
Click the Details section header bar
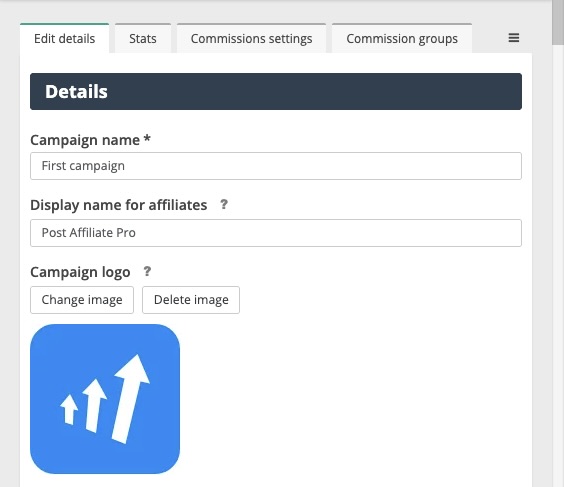point(276,91)
